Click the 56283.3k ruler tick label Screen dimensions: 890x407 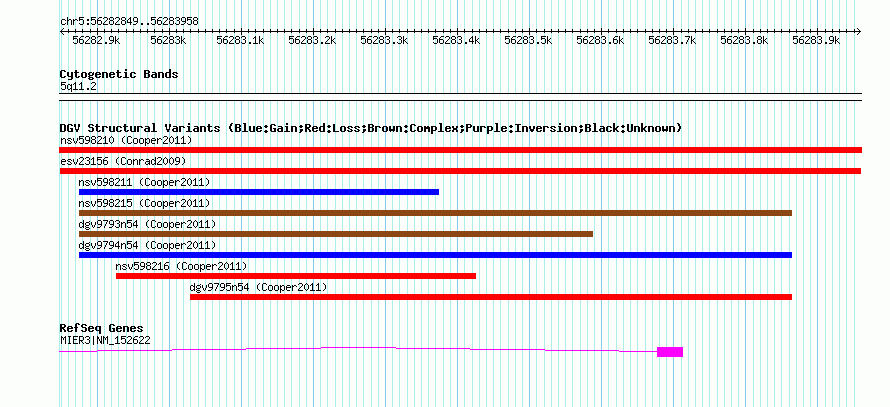click(385, 40)
